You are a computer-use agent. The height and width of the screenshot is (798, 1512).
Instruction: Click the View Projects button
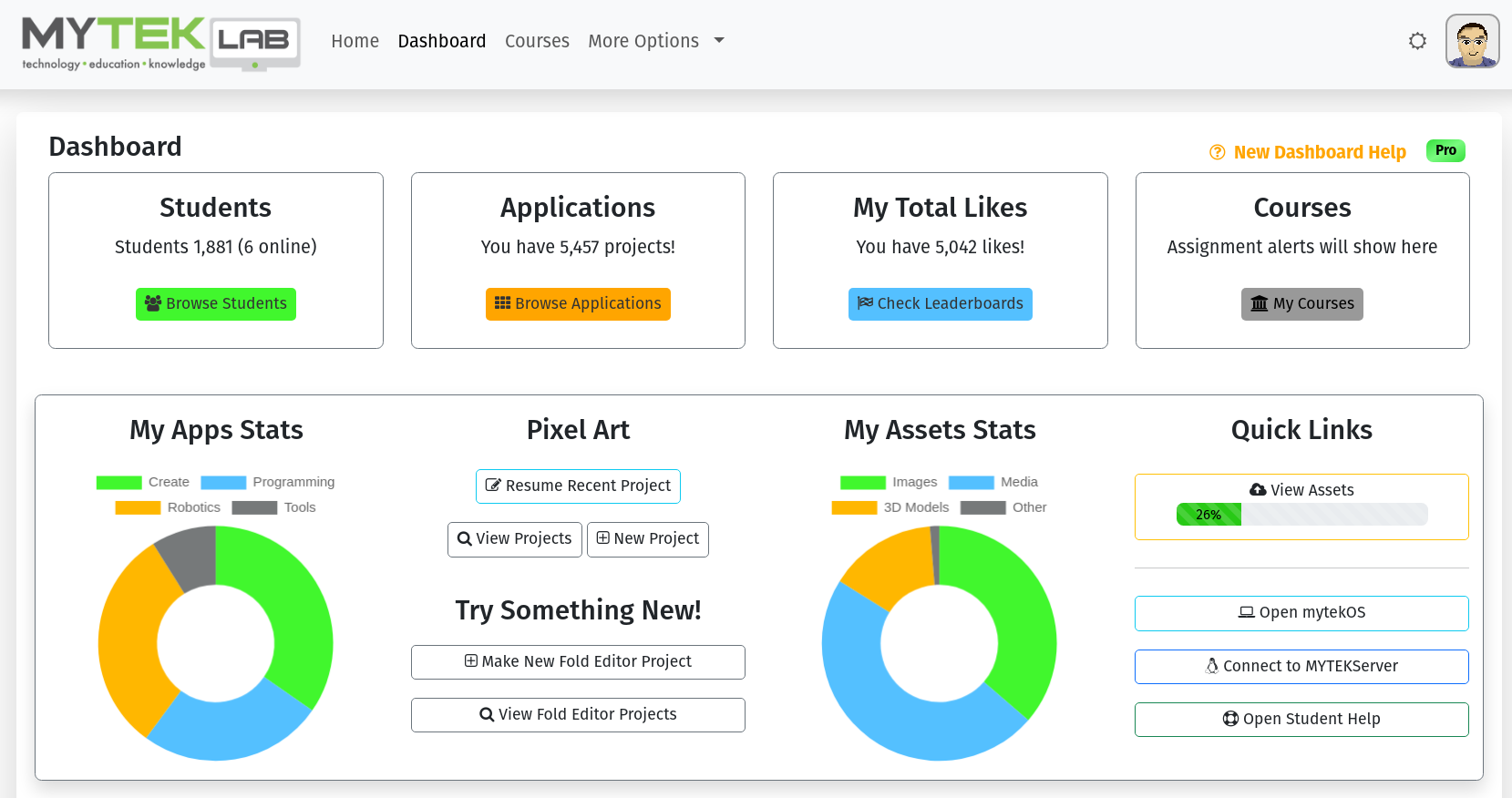pyautogui.click(x=515, y=539)
